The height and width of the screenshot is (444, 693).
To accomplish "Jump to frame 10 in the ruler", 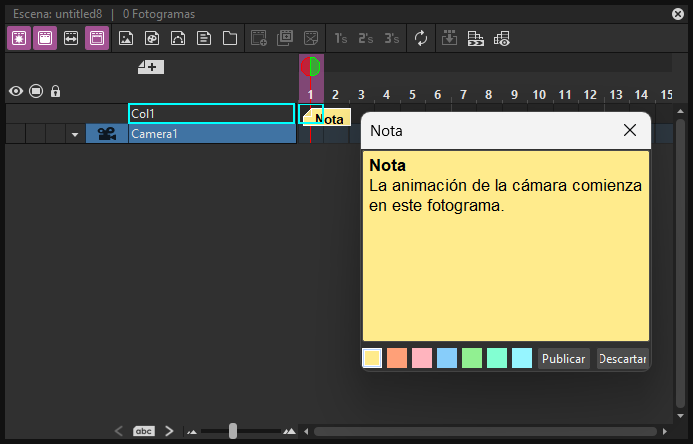I will pyautogui.click(x=539, y=95).
